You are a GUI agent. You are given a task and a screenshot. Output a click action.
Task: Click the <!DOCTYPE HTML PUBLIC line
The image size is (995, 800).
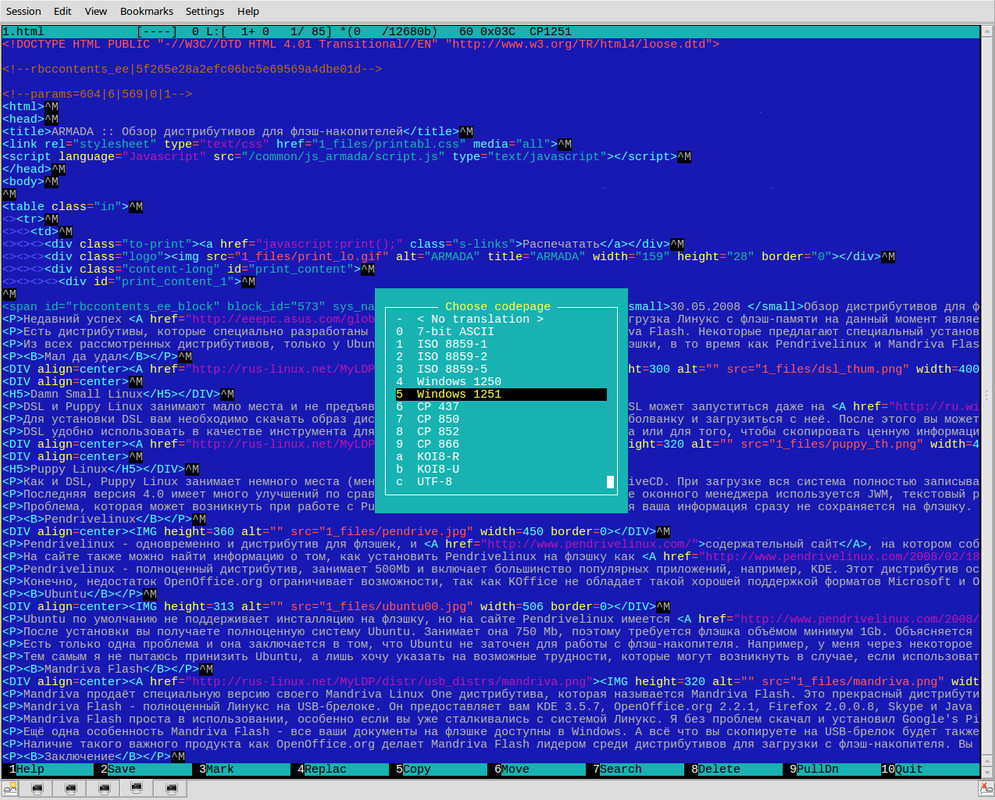point(361,44)
